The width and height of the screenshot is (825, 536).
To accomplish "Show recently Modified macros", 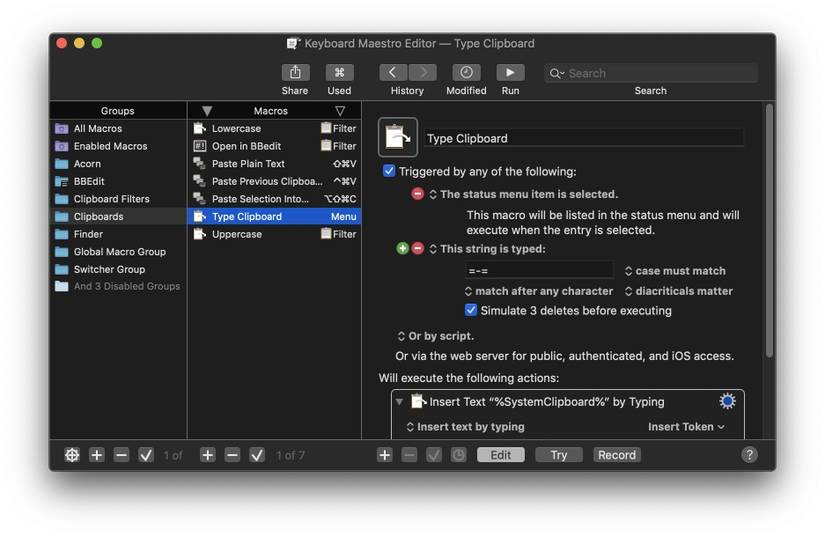I will click(466, 73).
